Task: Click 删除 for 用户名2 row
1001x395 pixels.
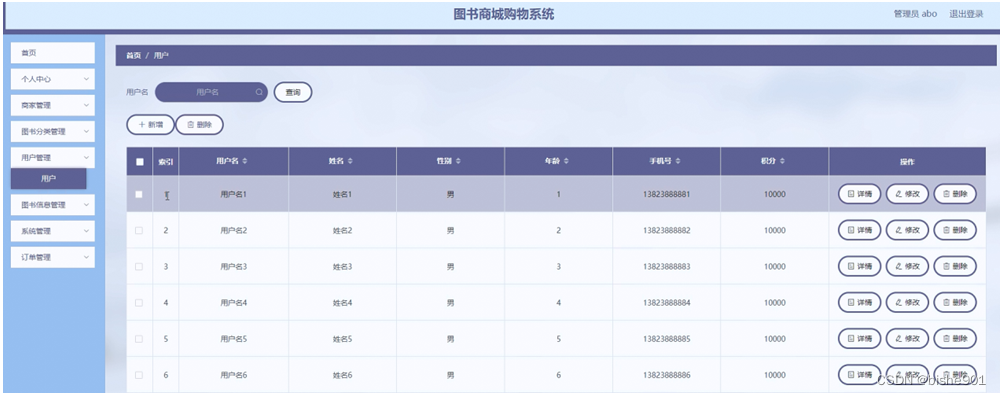Action: [955, 230]
